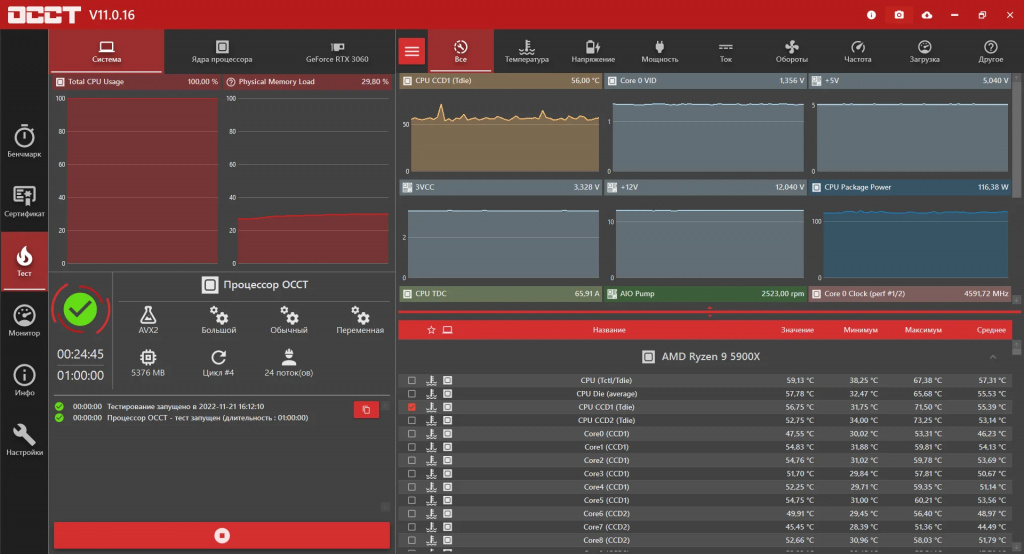
Task: Toggle checkbox for CPU CCD2 (Tdie)
Action: point(411,420)
